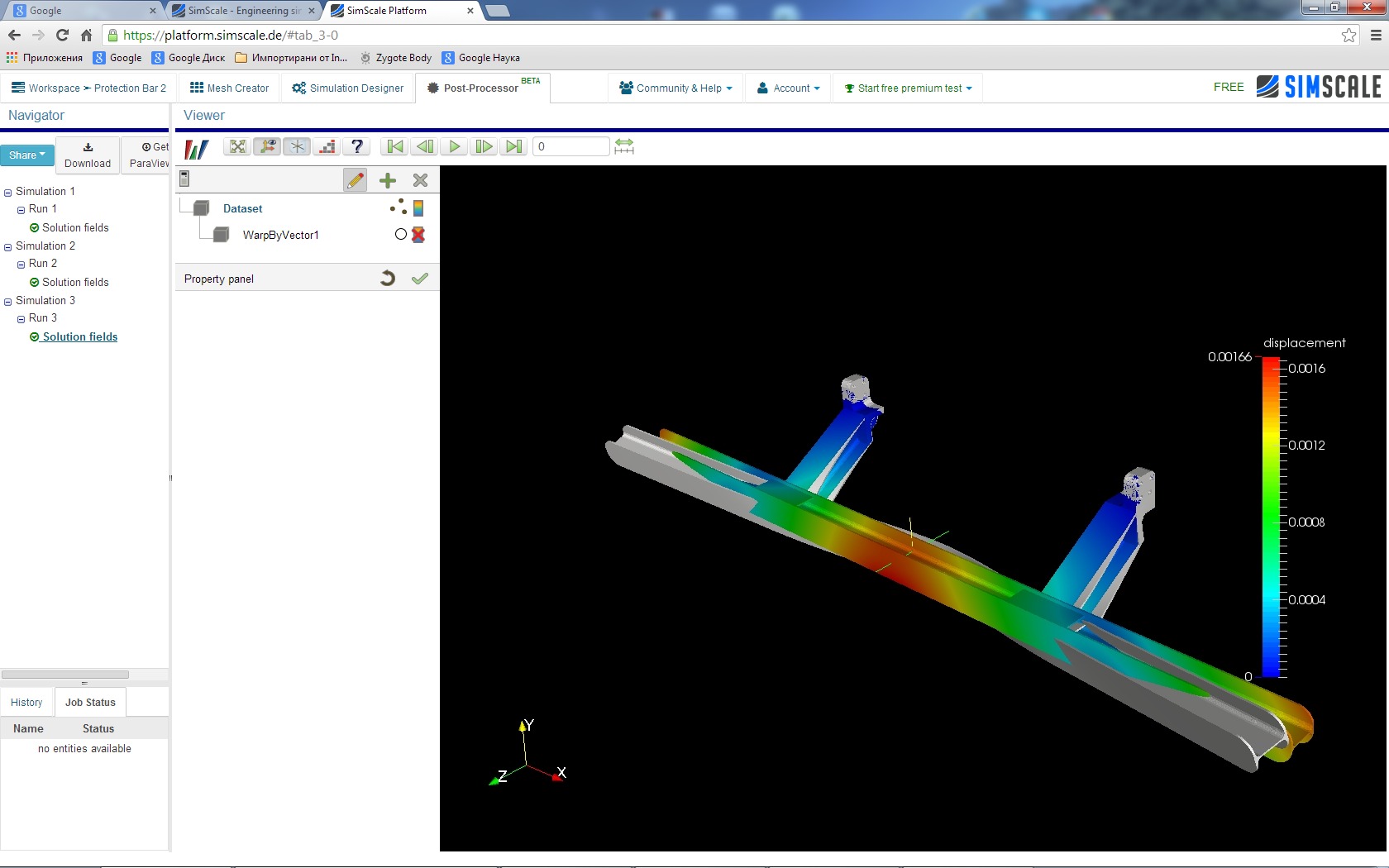The image size is (1389, 868).
Task: Click the SimScale logo
Action: [x=1319, y=87]
